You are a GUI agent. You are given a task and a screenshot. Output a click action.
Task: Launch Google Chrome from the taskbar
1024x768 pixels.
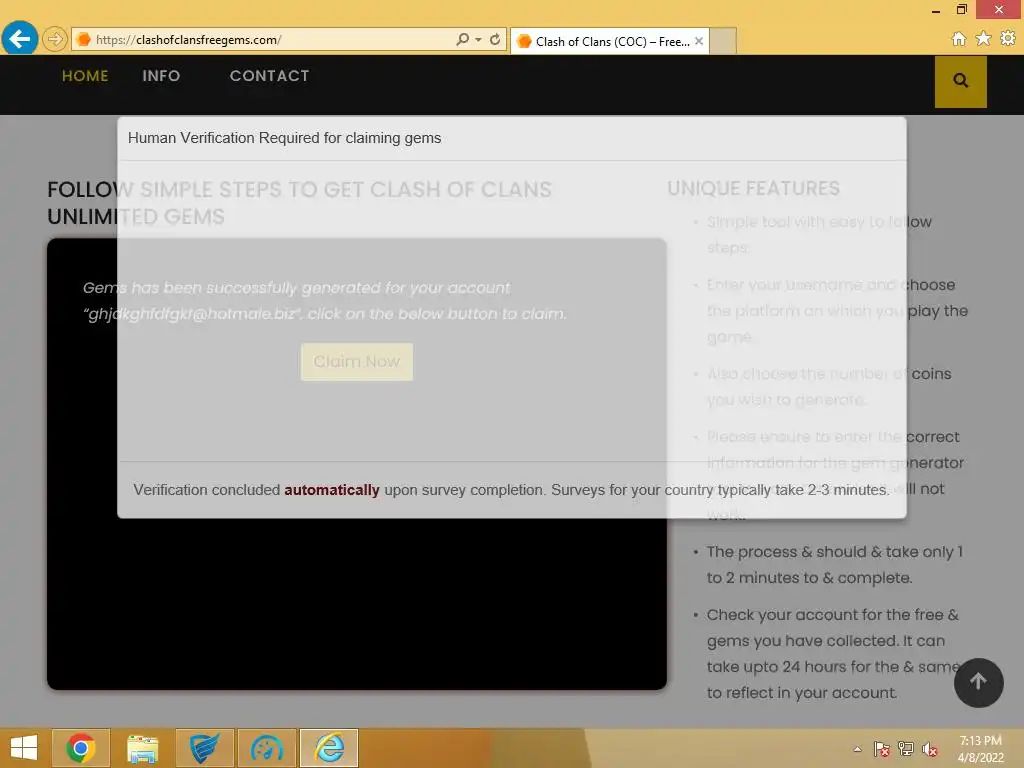(x=81, y=748)
